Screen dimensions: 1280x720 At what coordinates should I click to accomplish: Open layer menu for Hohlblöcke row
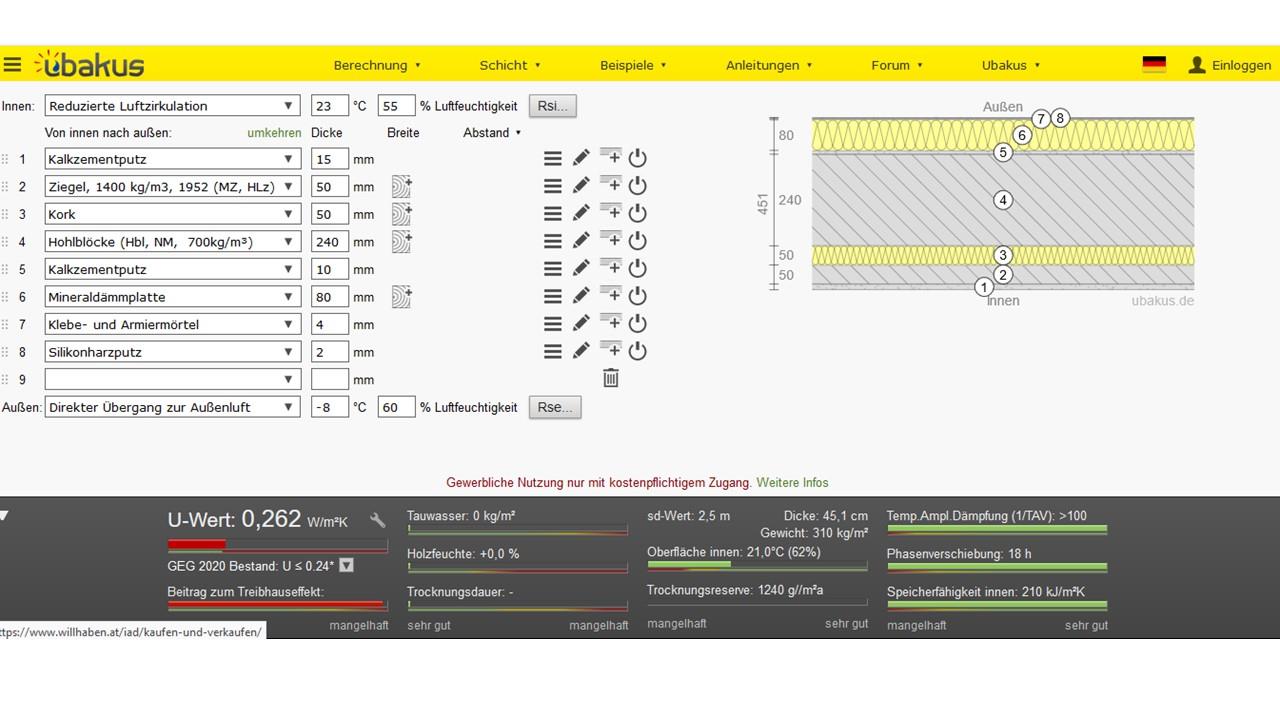point(552,241)
